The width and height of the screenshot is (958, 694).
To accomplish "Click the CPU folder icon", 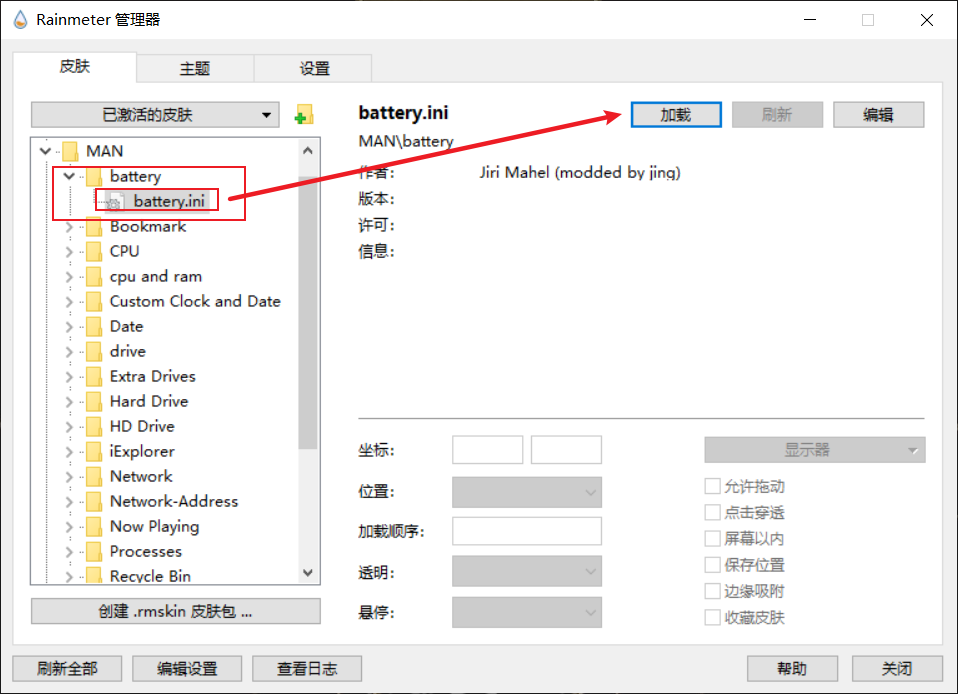I will tap(94, 251).
